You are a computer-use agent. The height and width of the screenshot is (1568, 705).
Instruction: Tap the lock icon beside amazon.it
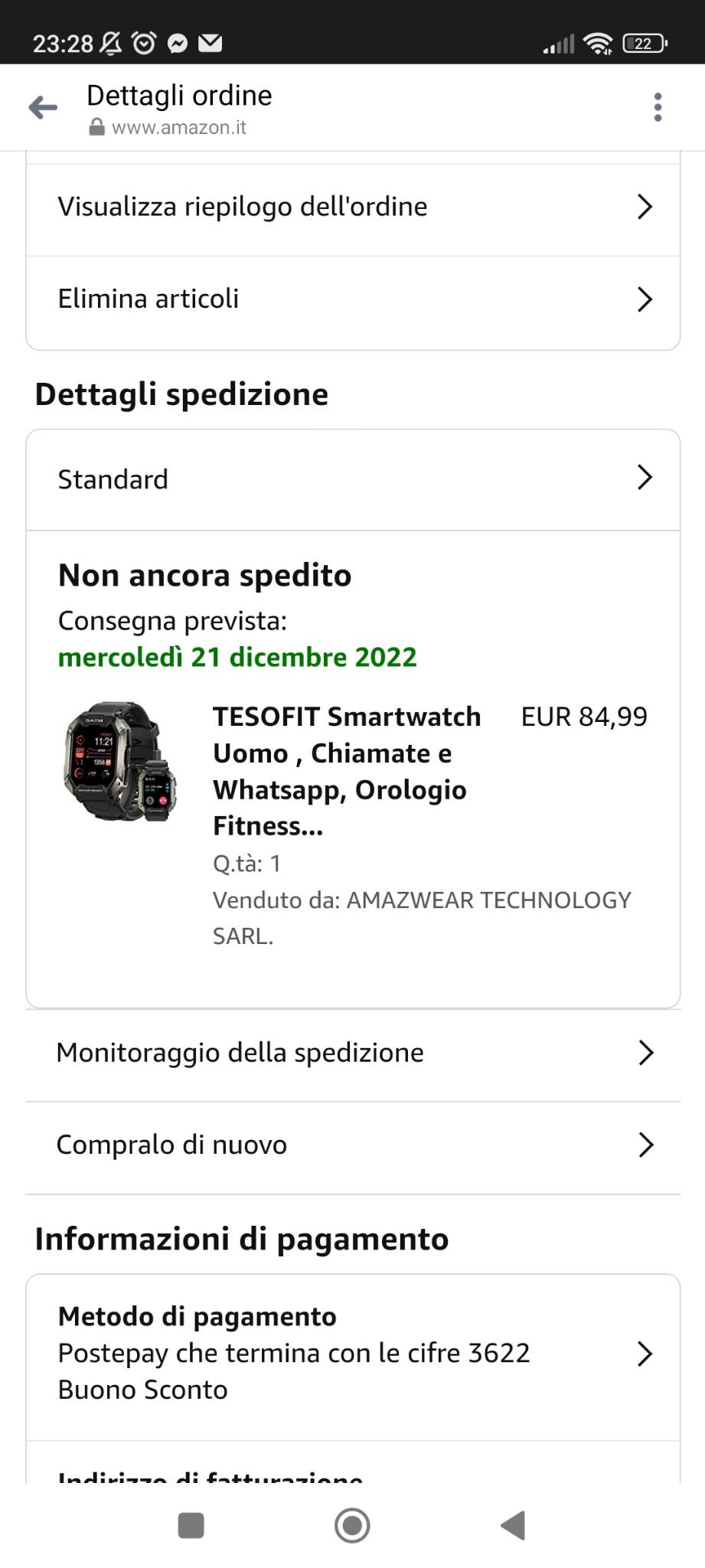pyautogui.click(x=96, y=127)
